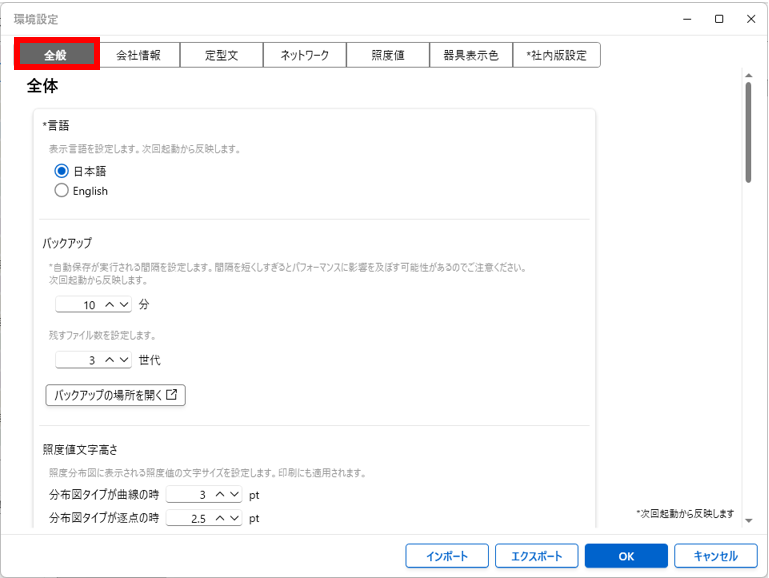The image size is (769, 578).
Task: Select the 日本語 language radio button
Action: click(62, 171)
